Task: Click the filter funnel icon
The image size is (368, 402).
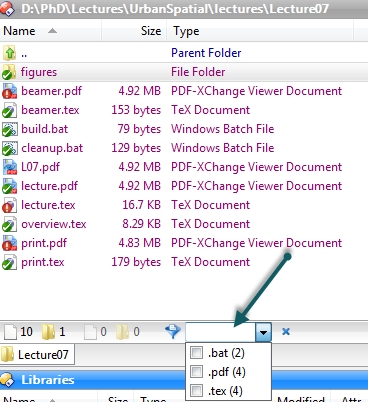Action: pos(173,332)
